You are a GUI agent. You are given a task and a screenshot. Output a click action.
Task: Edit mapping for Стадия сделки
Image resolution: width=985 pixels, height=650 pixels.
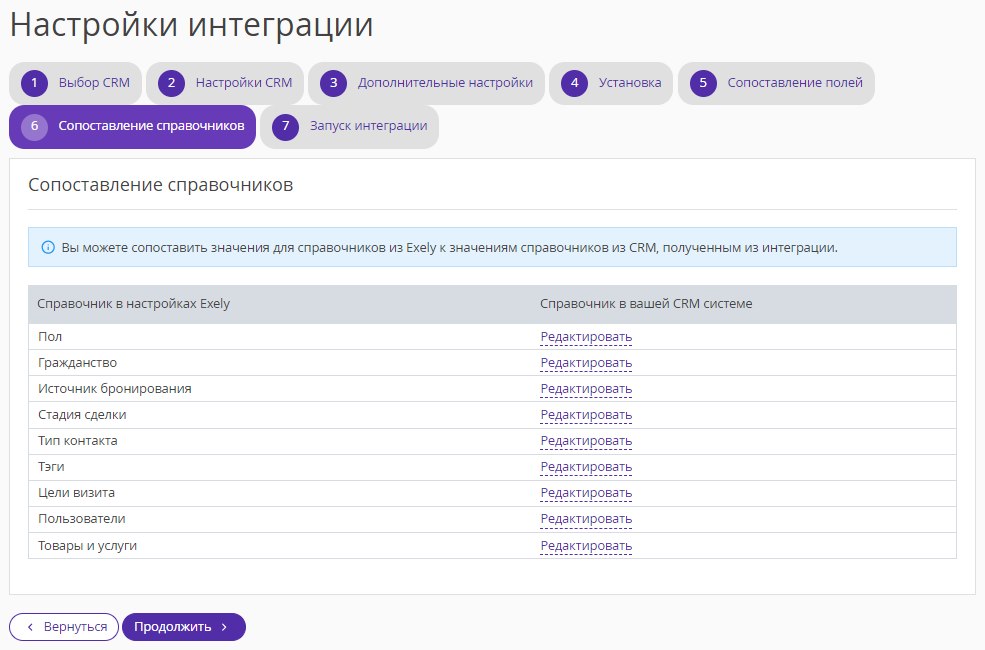tap(586, 415)
